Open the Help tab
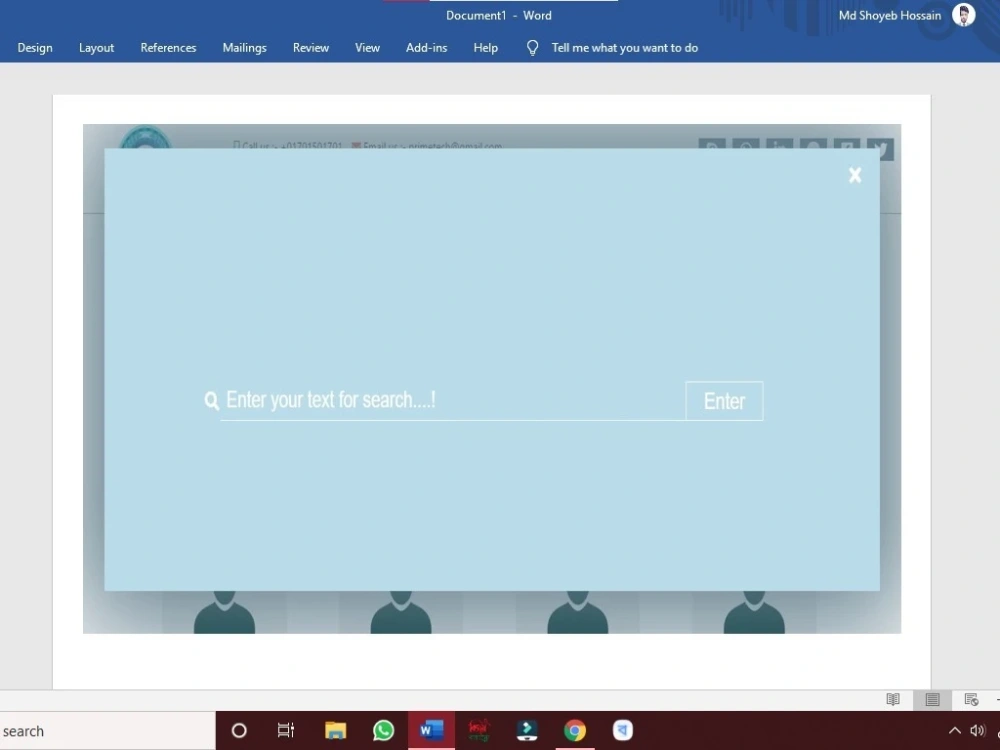The height and width of the screenshot is (750, 1000). tap(485, 48)
